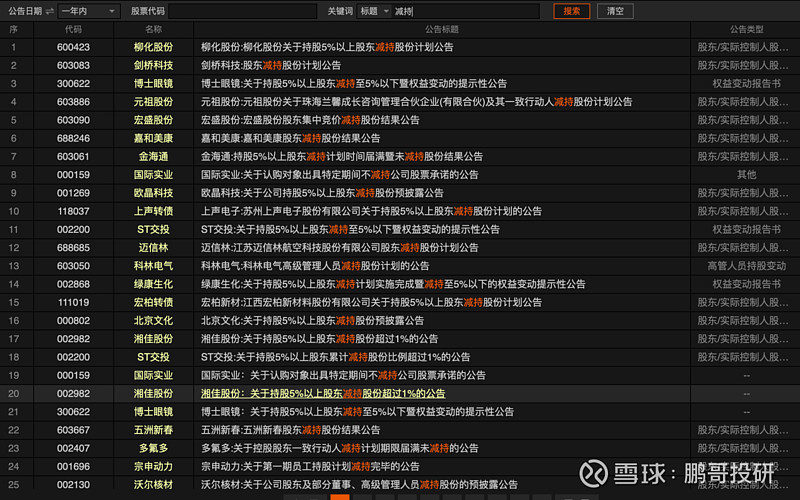Select stock code 001269
Viewport: 800px width, 500px height.
pos(73,193)
